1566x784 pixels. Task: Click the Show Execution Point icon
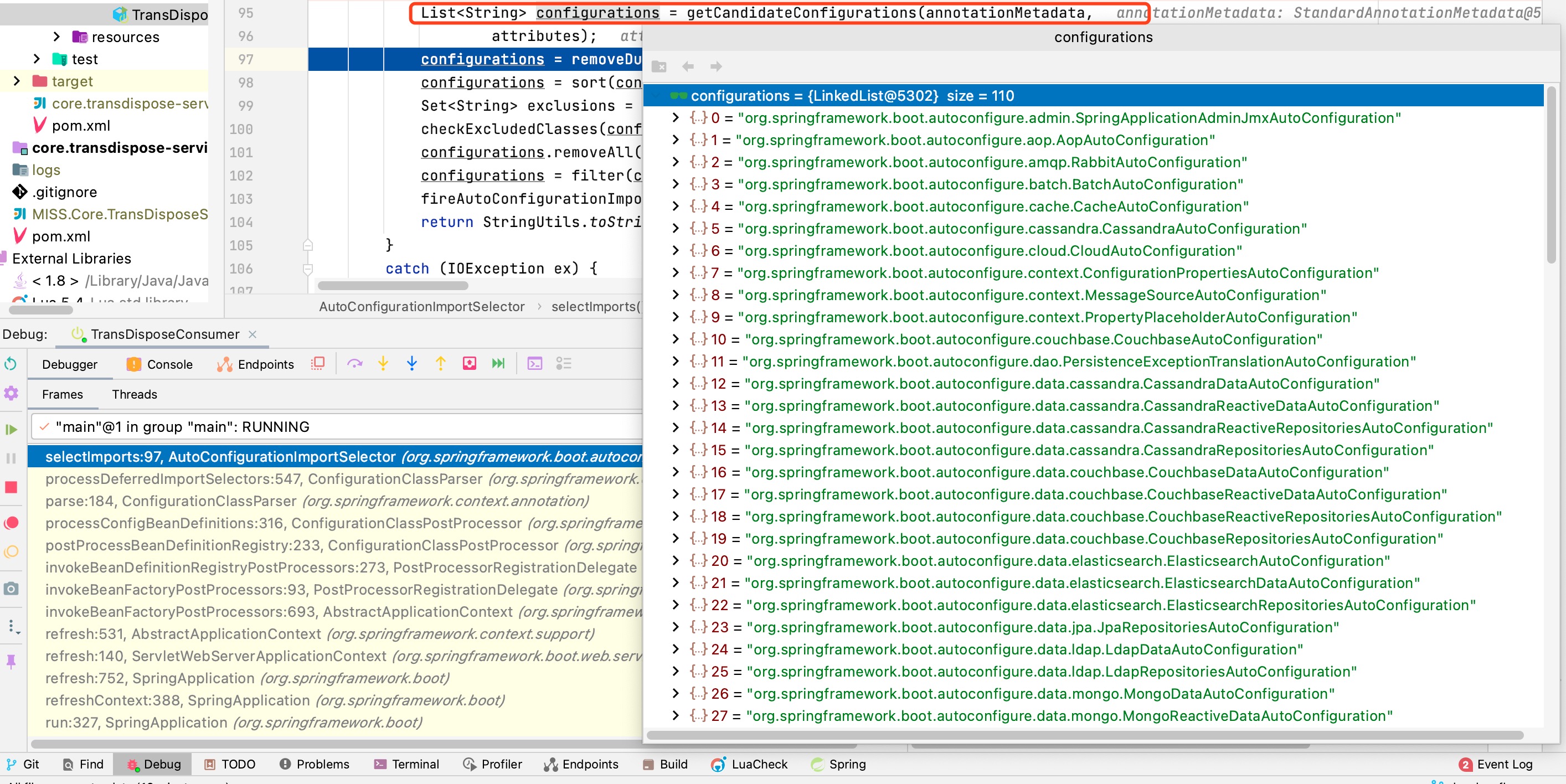pos(317,364)
